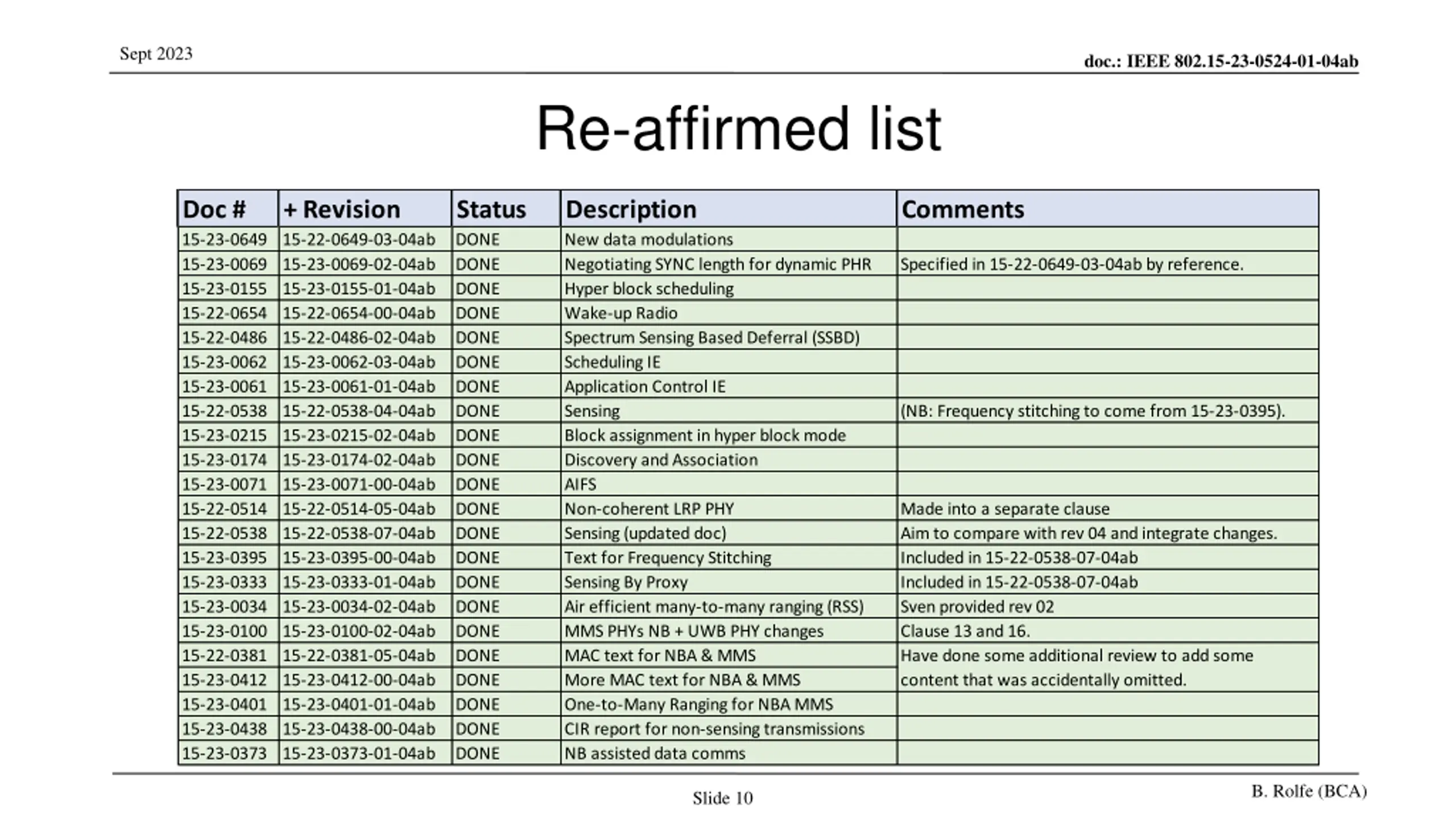Click the 'Re-affirmed list' slide title
The image size is (1456, 819).
point(738,129)
